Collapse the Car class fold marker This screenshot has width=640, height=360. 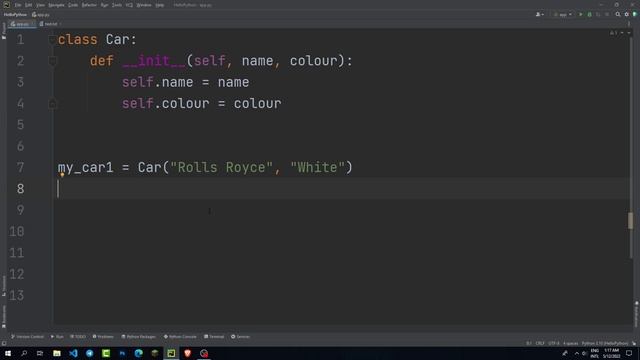click(52, 40)
